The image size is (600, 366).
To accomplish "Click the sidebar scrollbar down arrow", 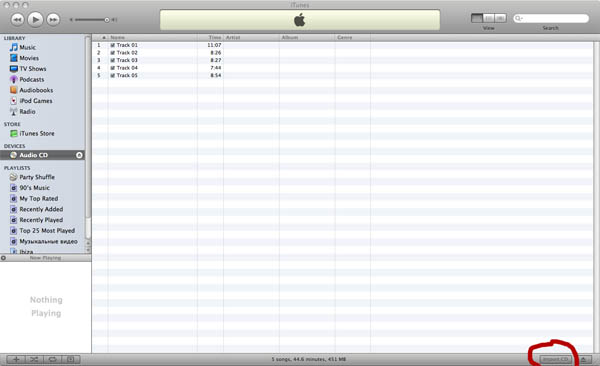I will pos(88,249).
